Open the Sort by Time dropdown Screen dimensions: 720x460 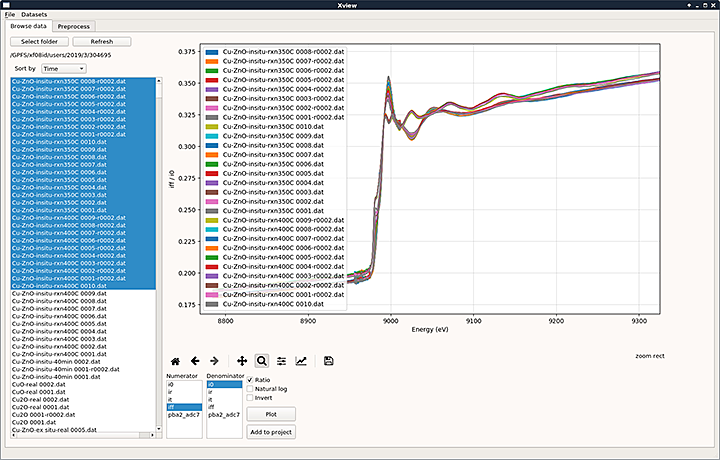[63, 68]
